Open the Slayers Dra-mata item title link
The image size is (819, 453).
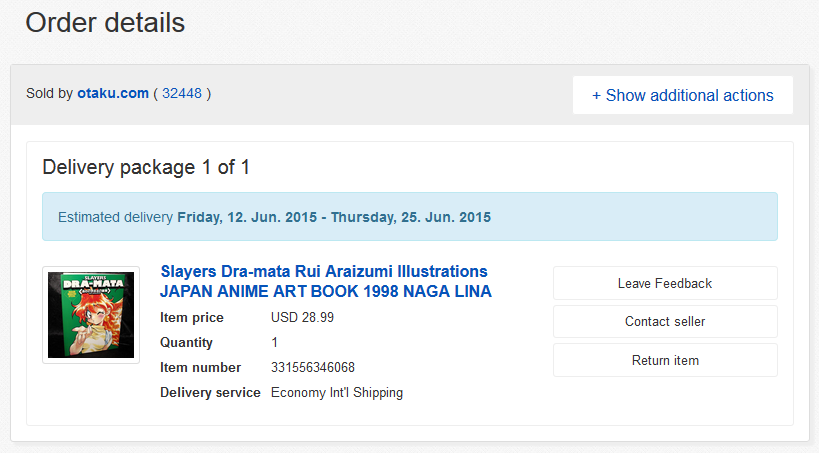point(325,281)
